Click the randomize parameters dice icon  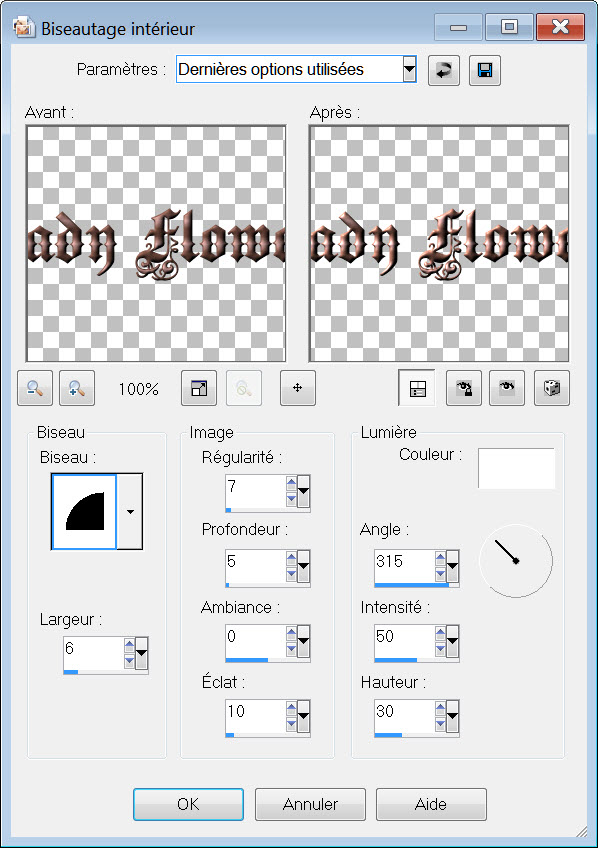point(552,388)
